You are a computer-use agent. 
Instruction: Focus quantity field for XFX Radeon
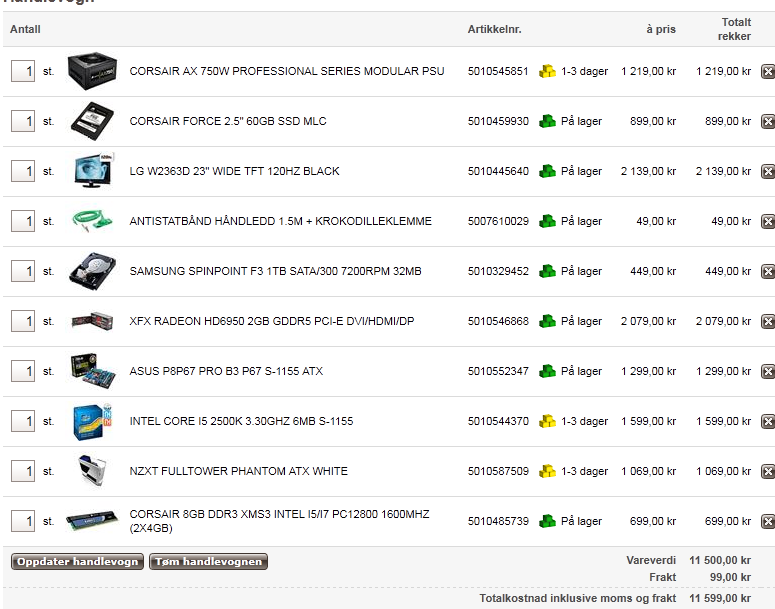pos(23,321)
